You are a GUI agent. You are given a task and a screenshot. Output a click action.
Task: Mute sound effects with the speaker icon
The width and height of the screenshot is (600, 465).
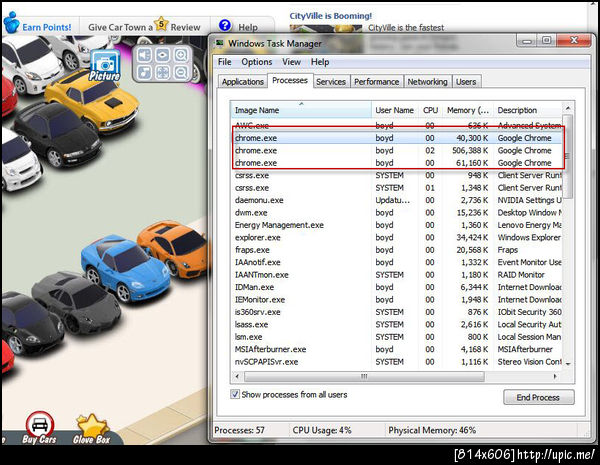tap(144, 55)
